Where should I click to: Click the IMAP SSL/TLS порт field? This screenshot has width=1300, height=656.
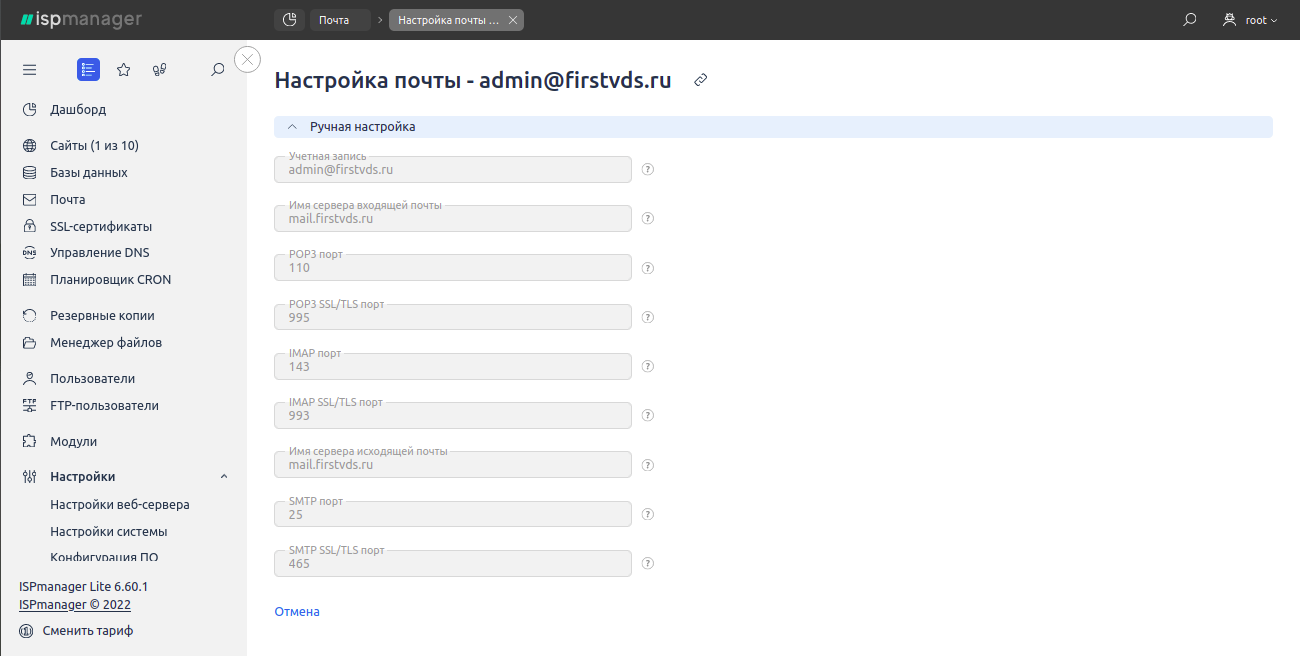(453, 416)
